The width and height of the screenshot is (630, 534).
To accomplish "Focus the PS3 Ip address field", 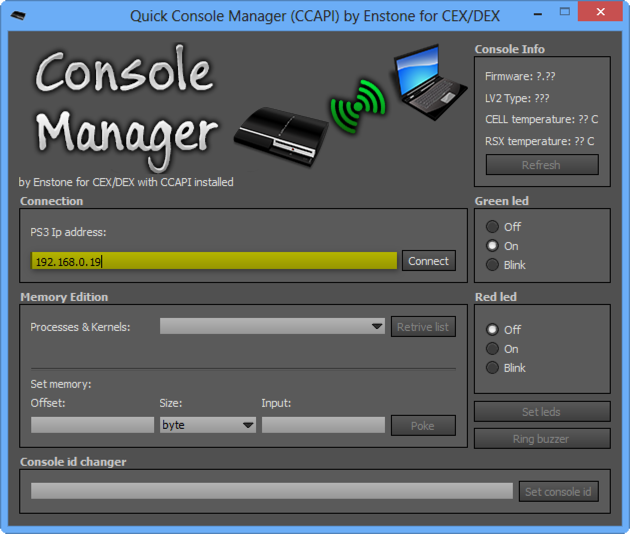I will (x=214, y=261).
